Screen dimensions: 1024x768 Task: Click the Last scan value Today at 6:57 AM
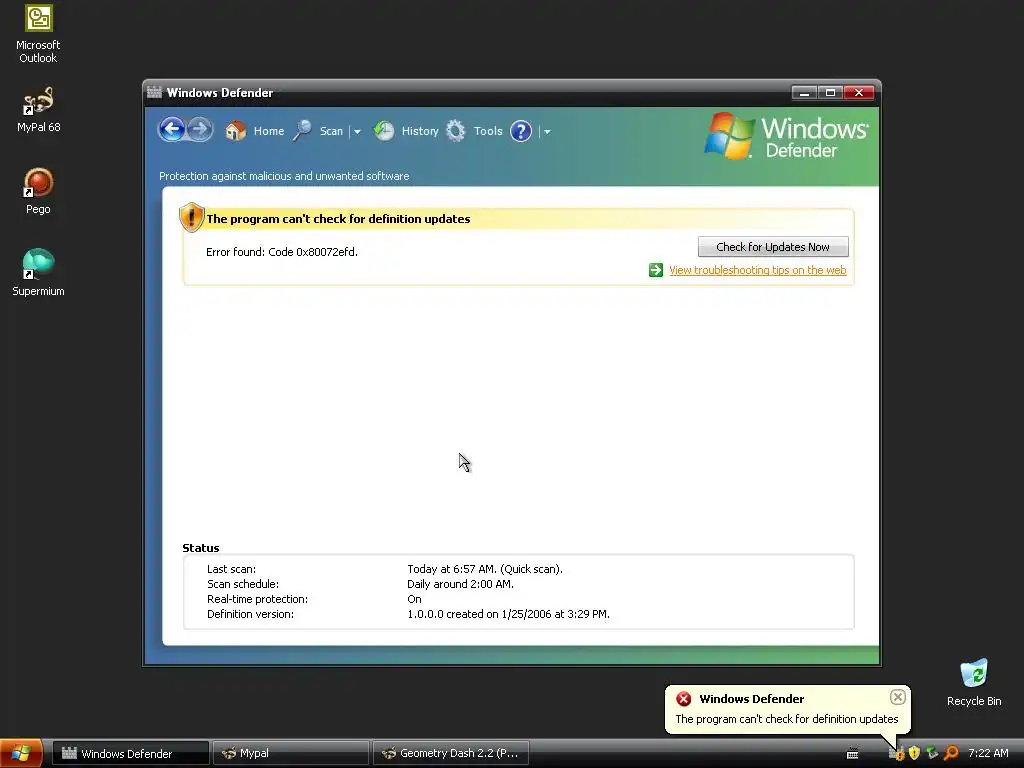485,569
